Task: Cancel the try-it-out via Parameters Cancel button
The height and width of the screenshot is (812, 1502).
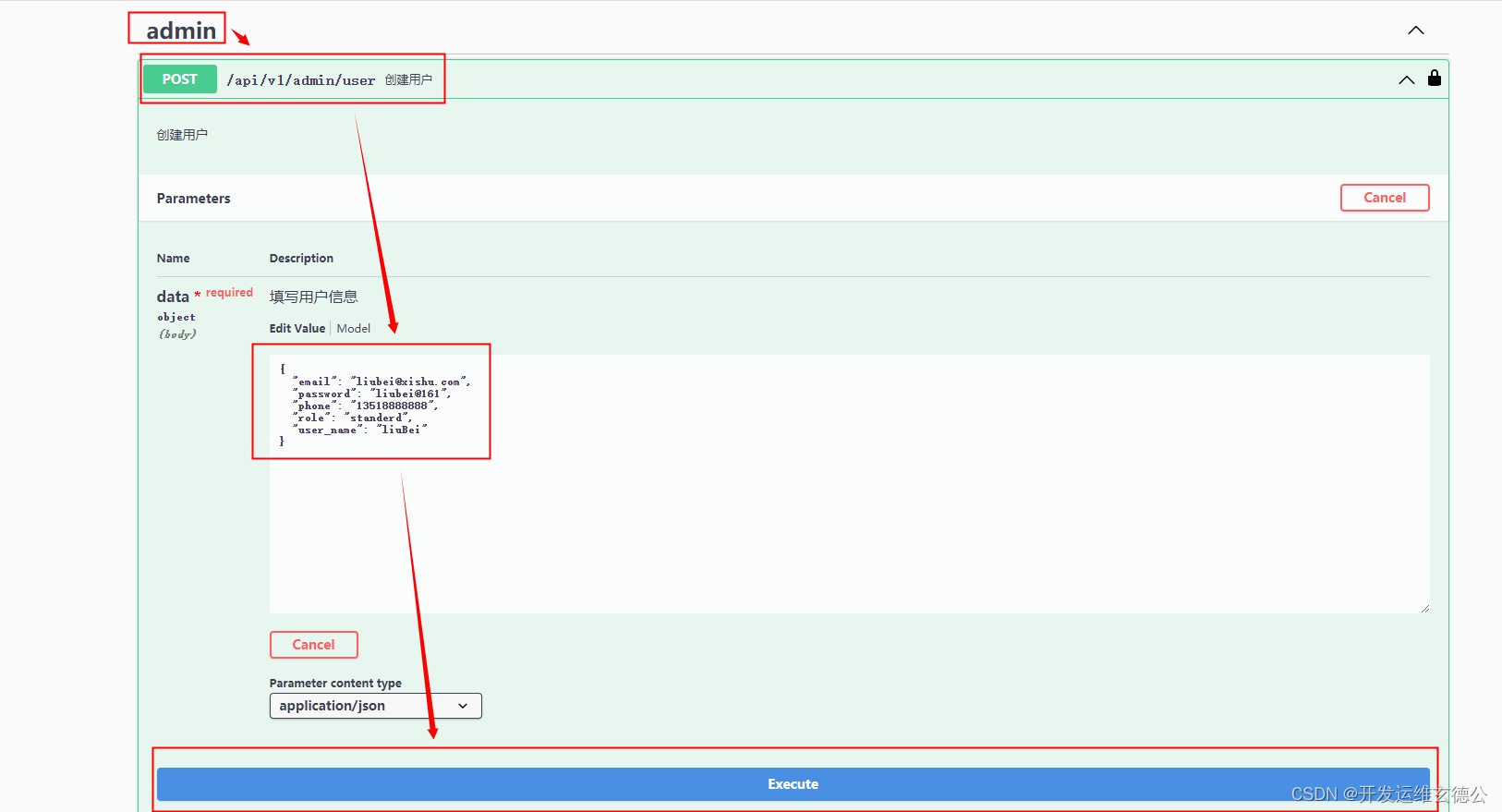Action: (x=1385, y=198)
